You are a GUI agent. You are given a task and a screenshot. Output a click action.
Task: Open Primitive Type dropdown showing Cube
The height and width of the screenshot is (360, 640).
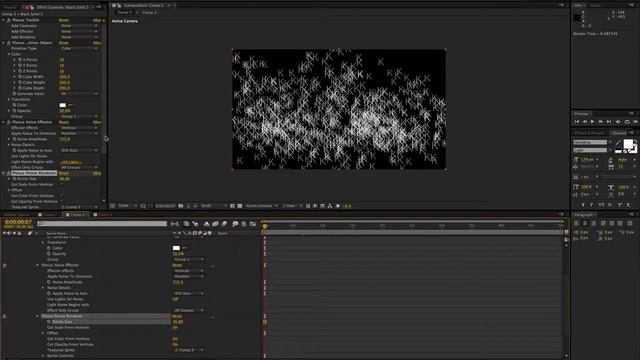coord(79,49)
